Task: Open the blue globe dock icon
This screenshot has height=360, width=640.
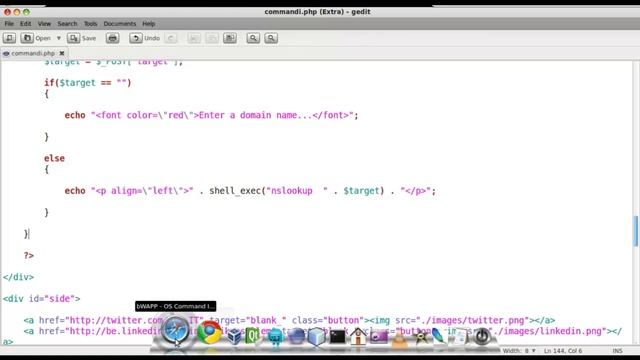Action: (x=296, y=337)
